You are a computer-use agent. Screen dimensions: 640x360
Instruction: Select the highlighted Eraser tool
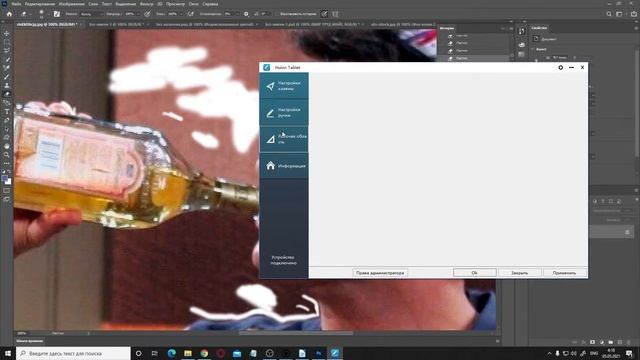[7, 94]
